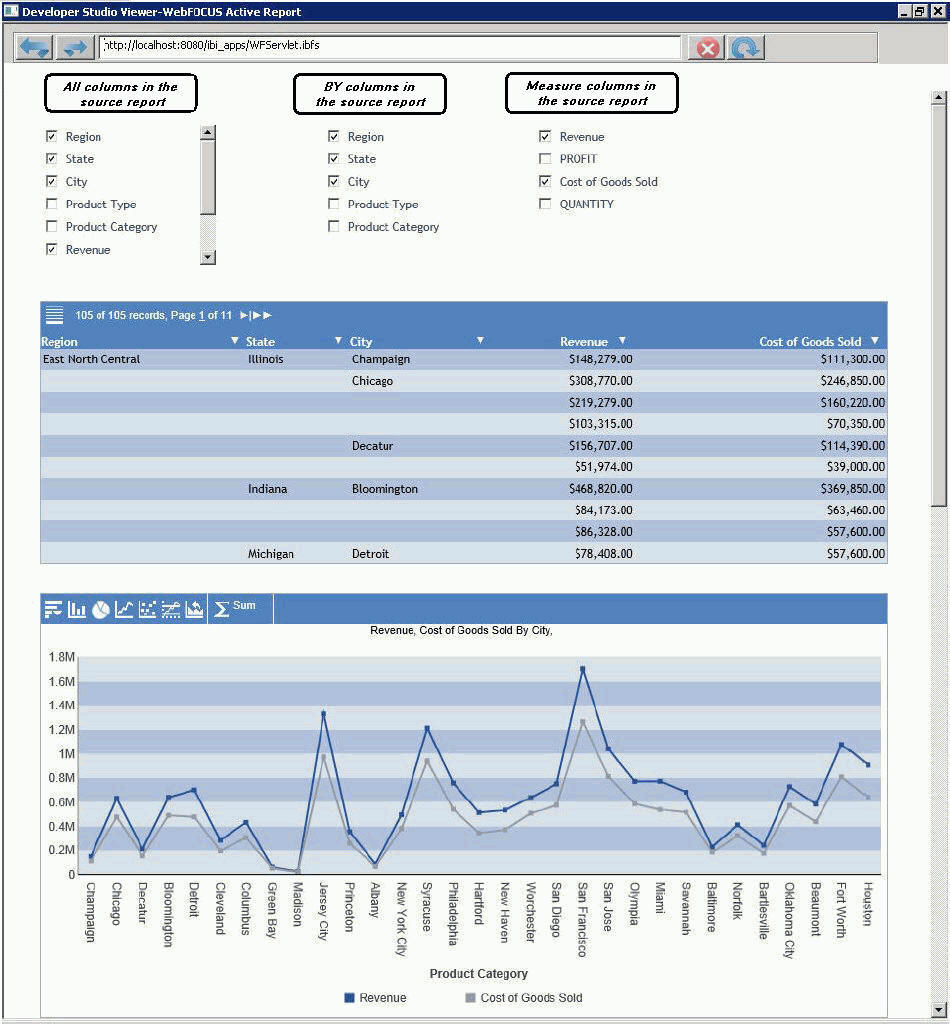Screen dimensions: 950x1024
Task: Click the Champaign city cell in the table
Action: [381, 359]
